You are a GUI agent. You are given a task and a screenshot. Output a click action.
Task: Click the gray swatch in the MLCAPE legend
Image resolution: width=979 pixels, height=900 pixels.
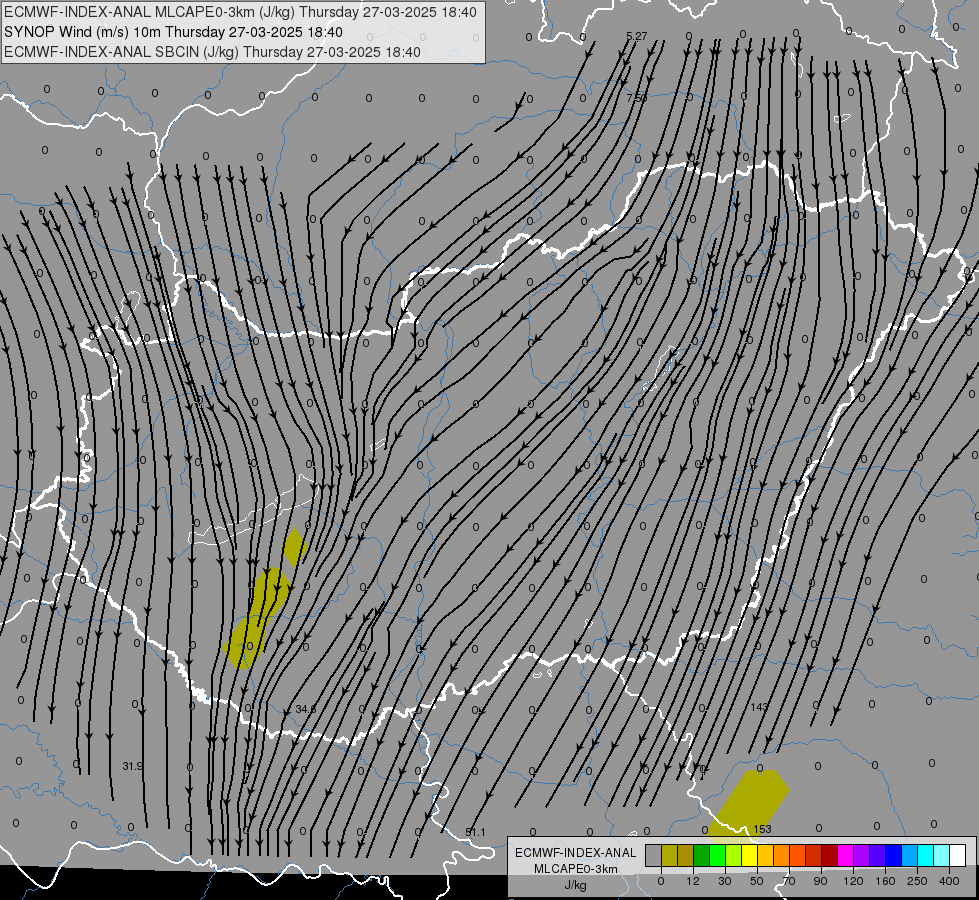654,855
